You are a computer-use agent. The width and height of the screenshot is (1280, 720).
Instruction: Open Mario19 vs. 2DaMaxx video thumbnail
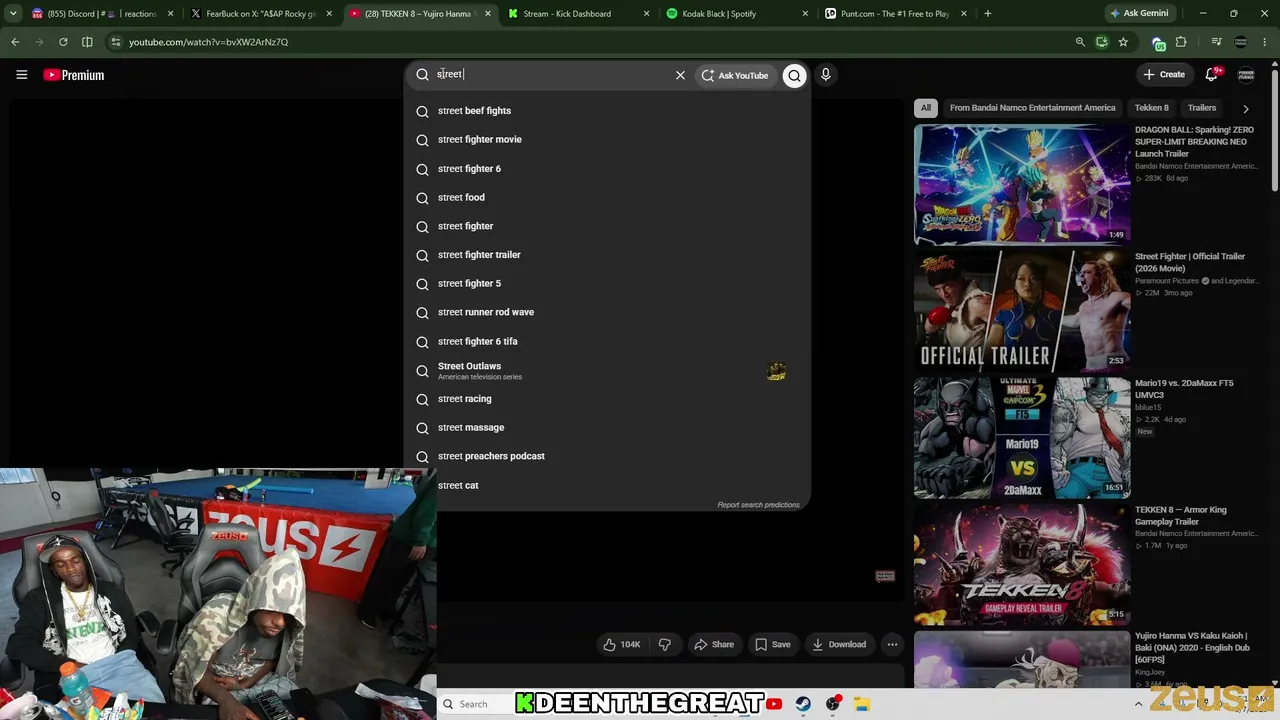click(1022, 438)
